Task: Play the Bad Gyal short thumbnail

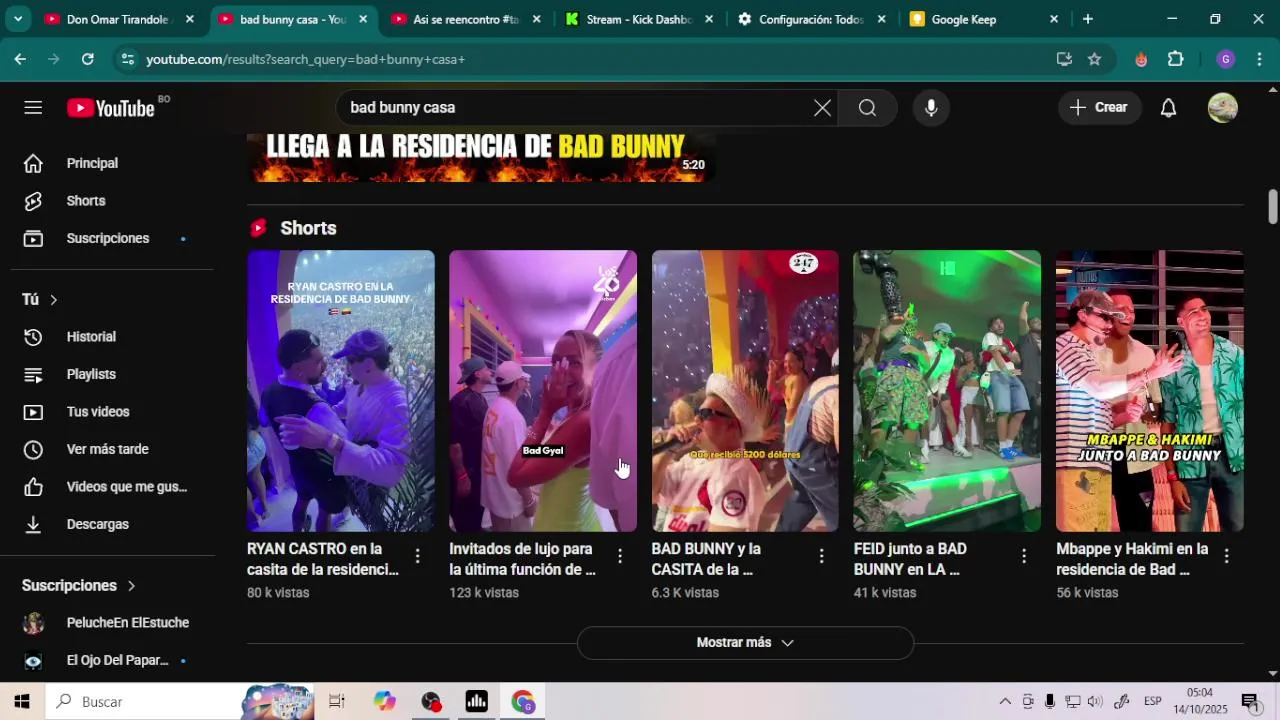Action: 543,391
